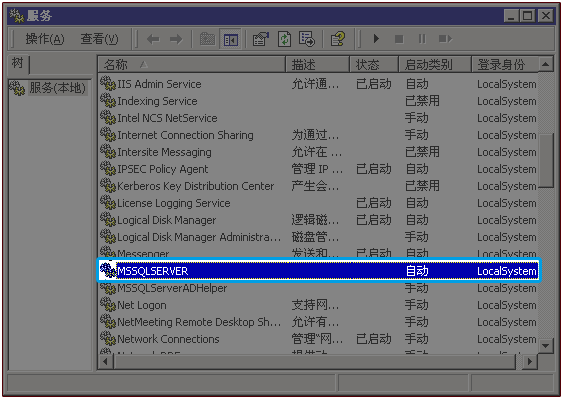
Task: Select the IIS Admin Service row
Action: [x=318, y=84]
